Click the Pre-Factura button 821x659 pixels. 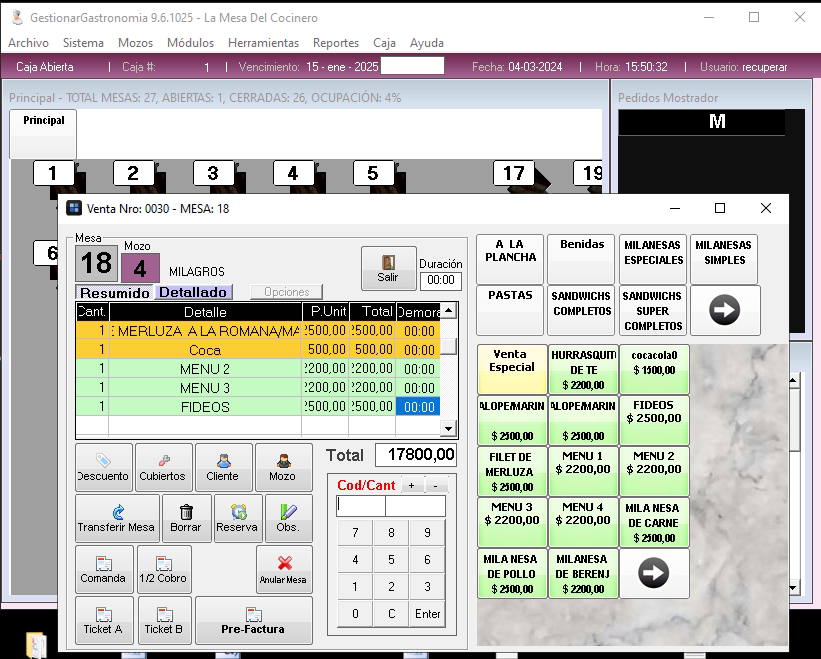click(253, 620)
